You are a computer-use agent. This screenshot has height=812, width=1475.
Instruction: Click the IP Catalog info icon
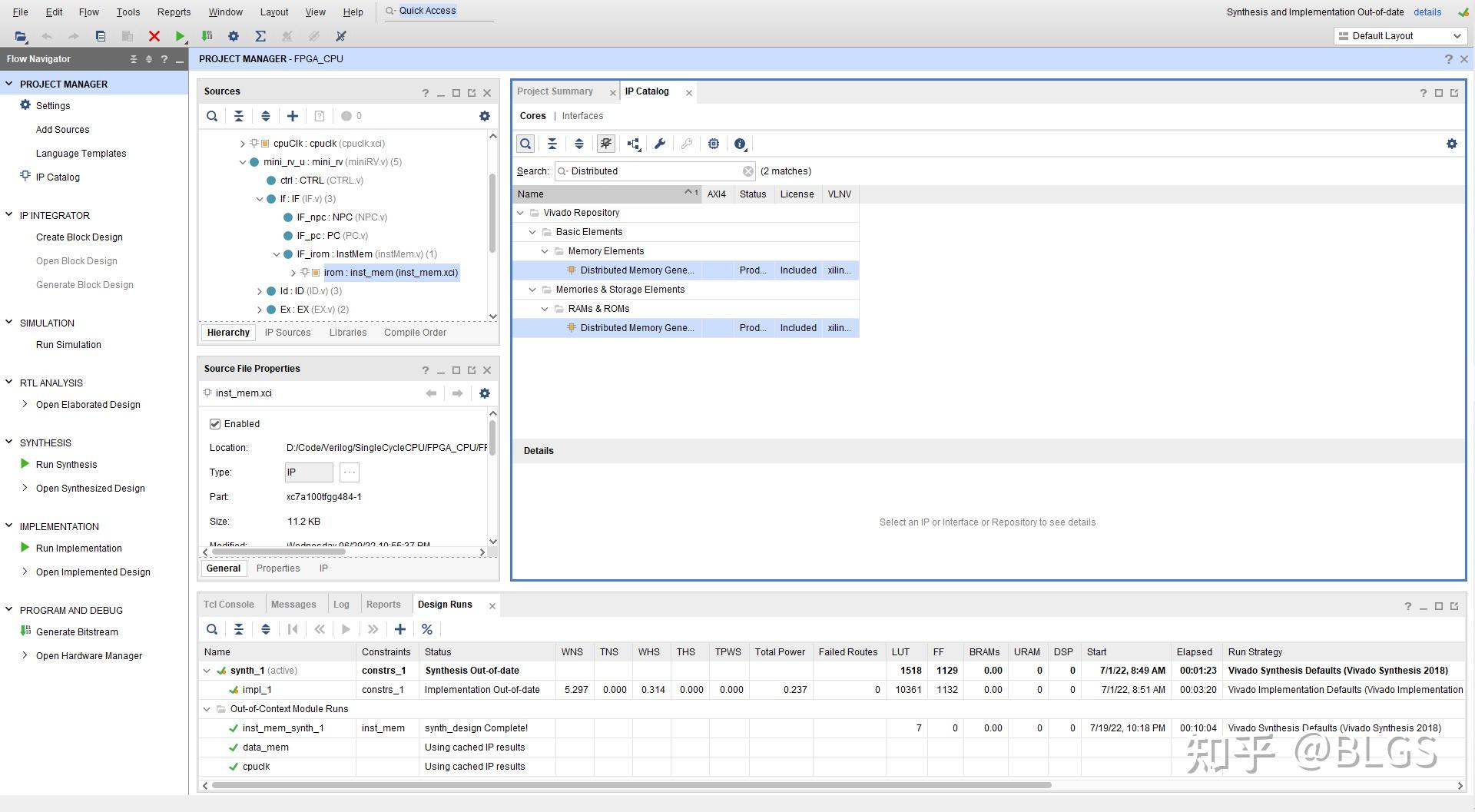tap(740, 144)
